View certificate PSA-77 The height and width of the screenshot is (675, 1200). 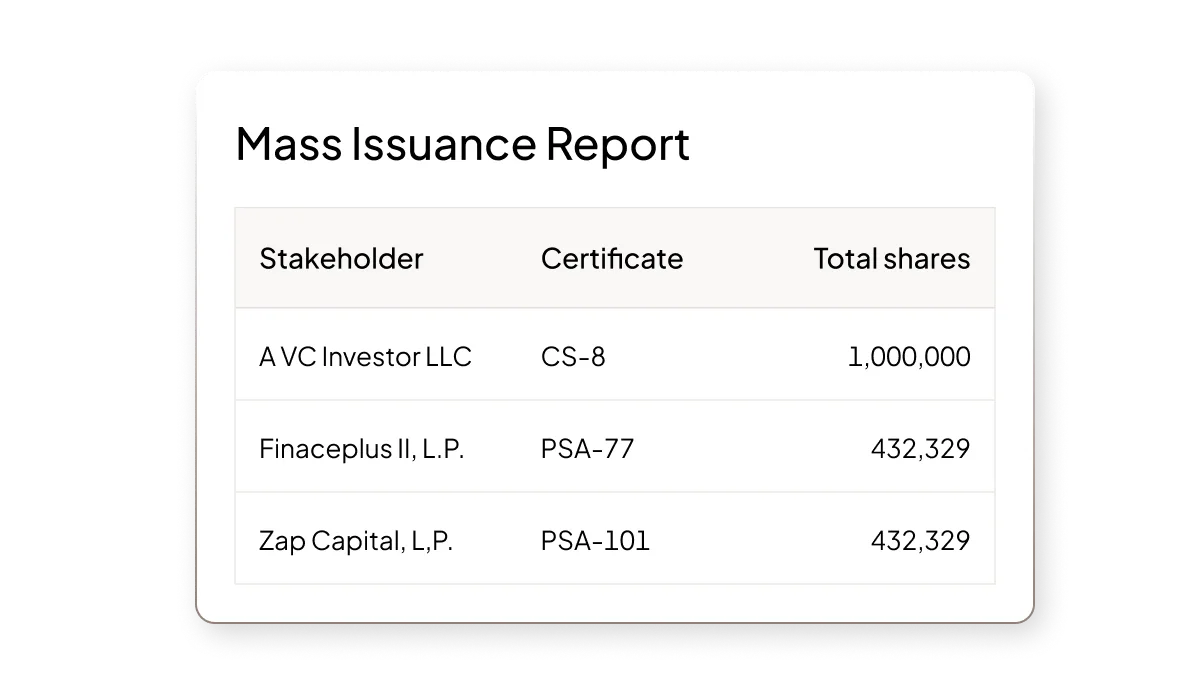point(587,448)
